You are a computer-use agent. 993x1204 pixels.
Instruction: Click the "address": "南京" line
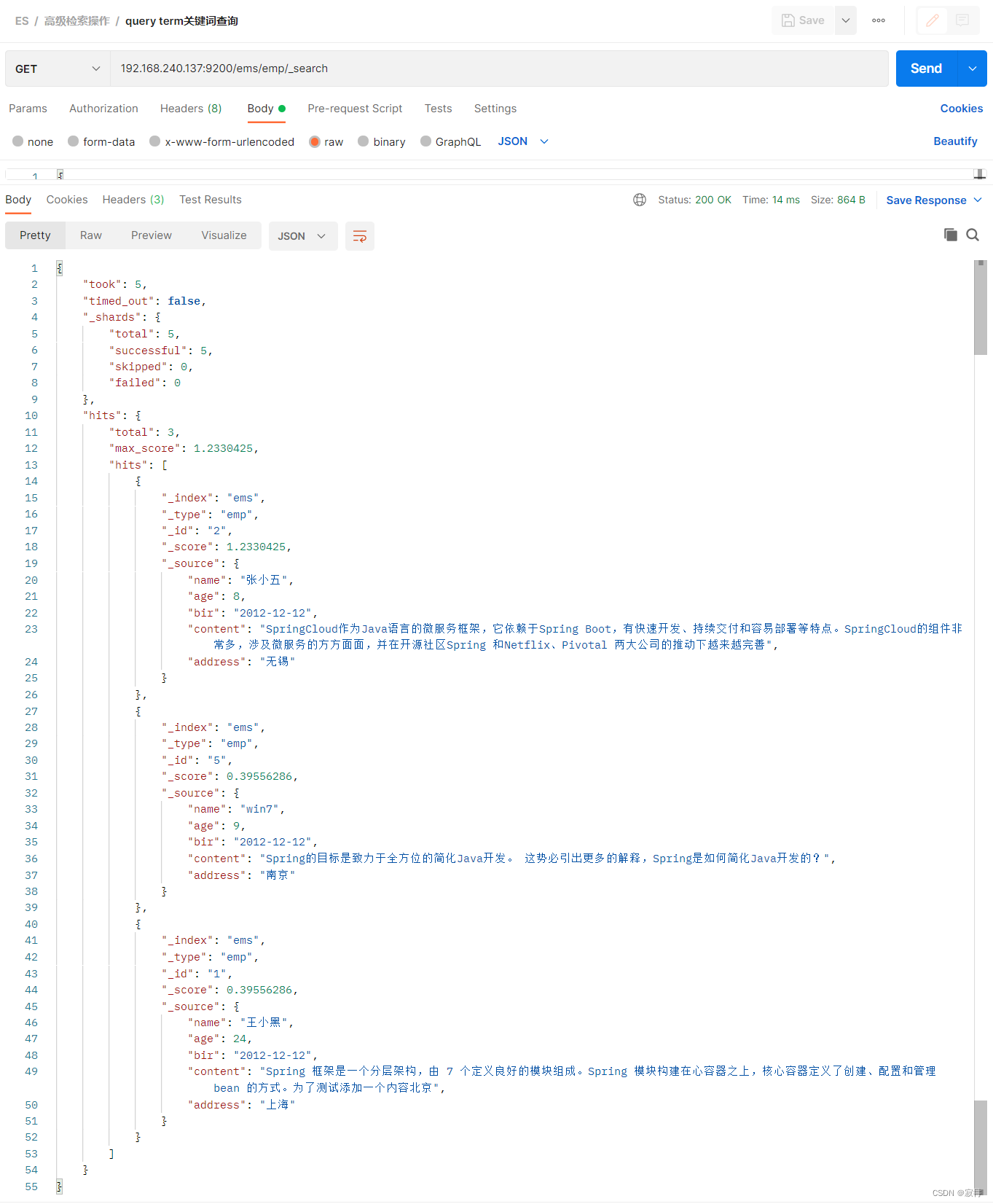click(x=241, y=875)
